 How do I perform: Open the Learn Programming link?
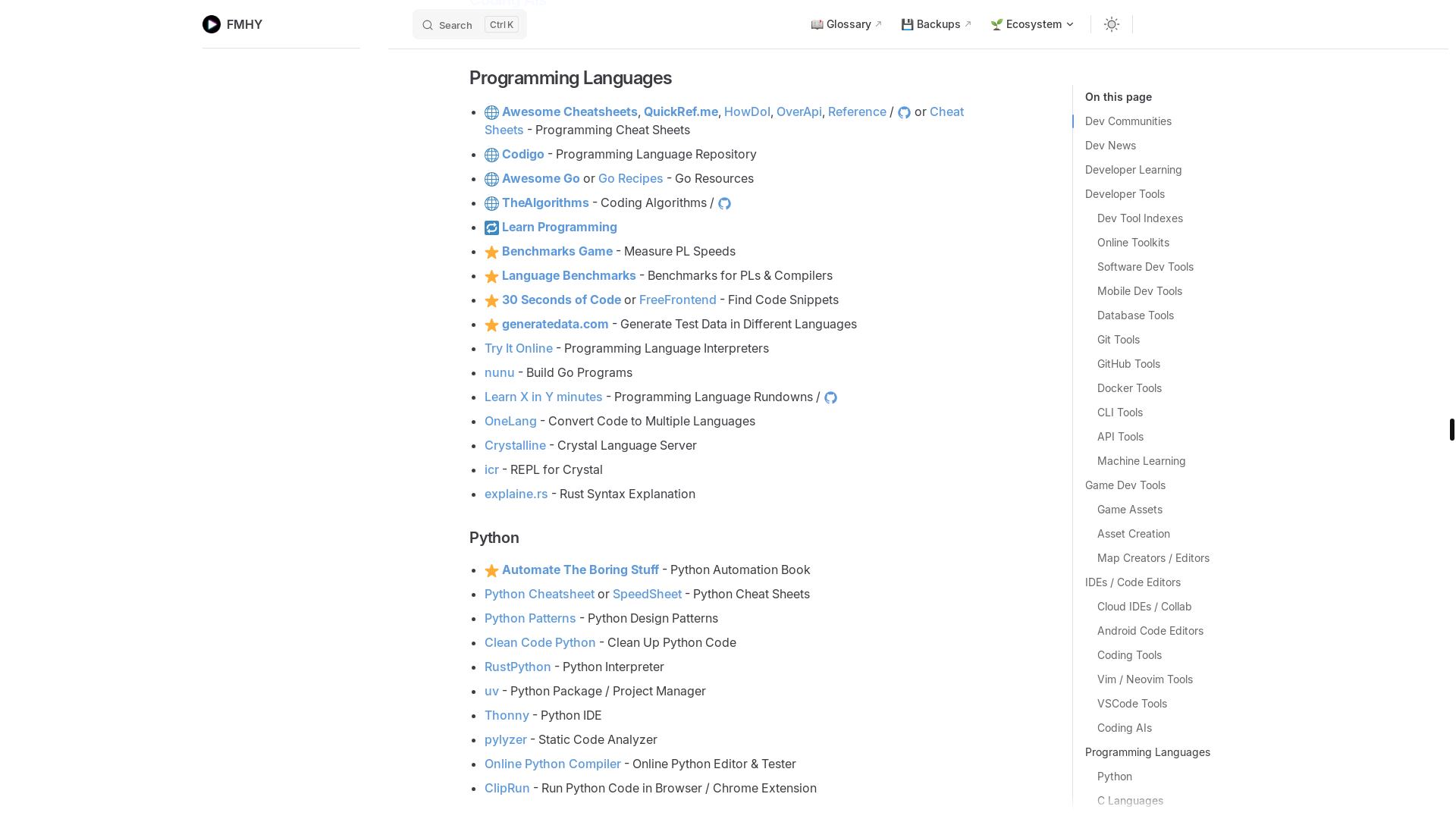pos(559,227)
